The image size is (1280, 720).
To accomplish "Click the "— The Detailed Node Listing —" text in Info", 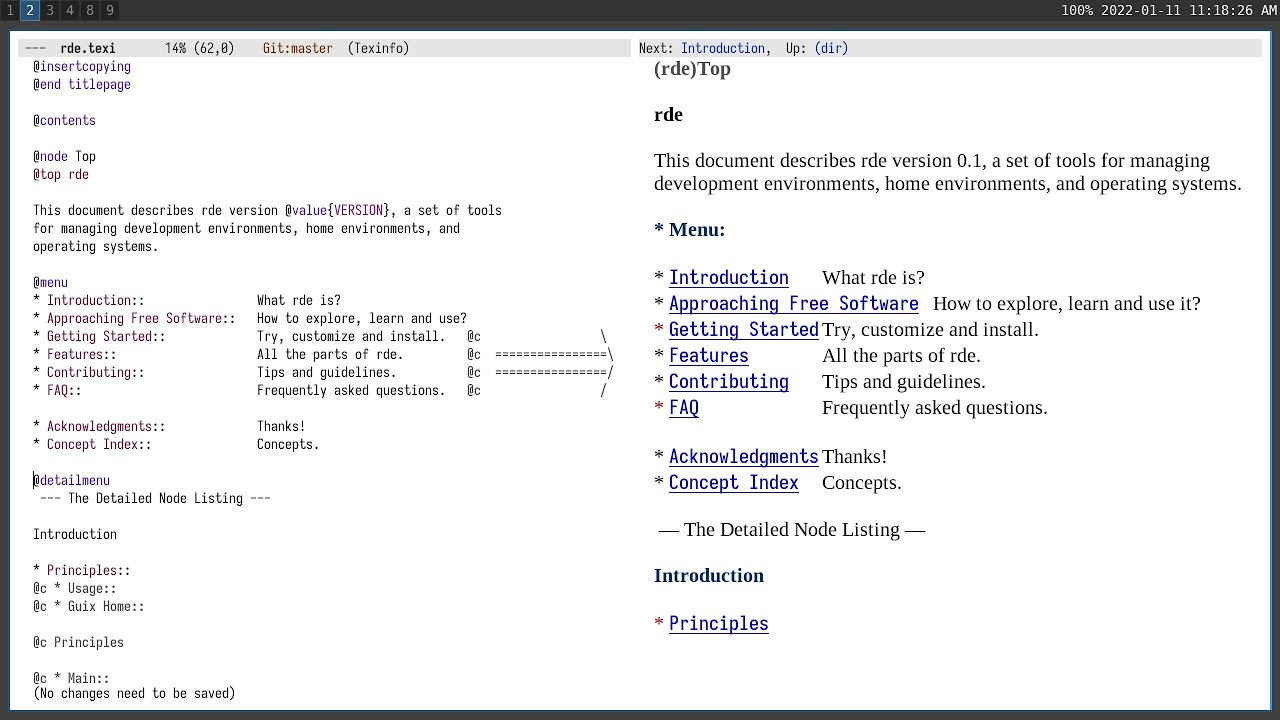I will coord(792,530).
